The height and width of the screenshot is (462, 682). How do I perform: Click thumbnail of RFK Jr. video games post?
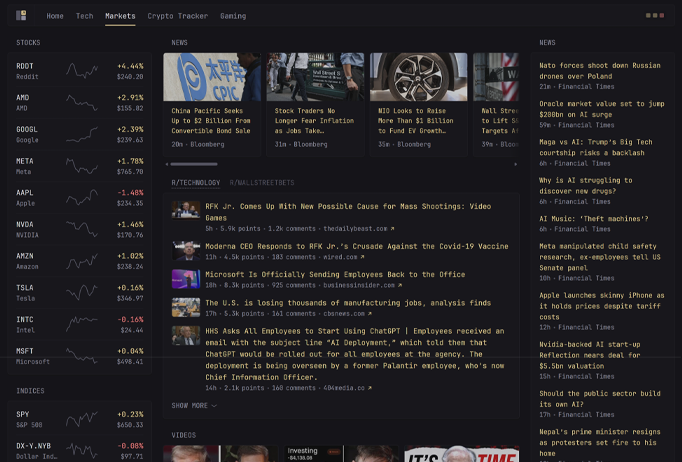pyautogui.click(x=186, y=210)
